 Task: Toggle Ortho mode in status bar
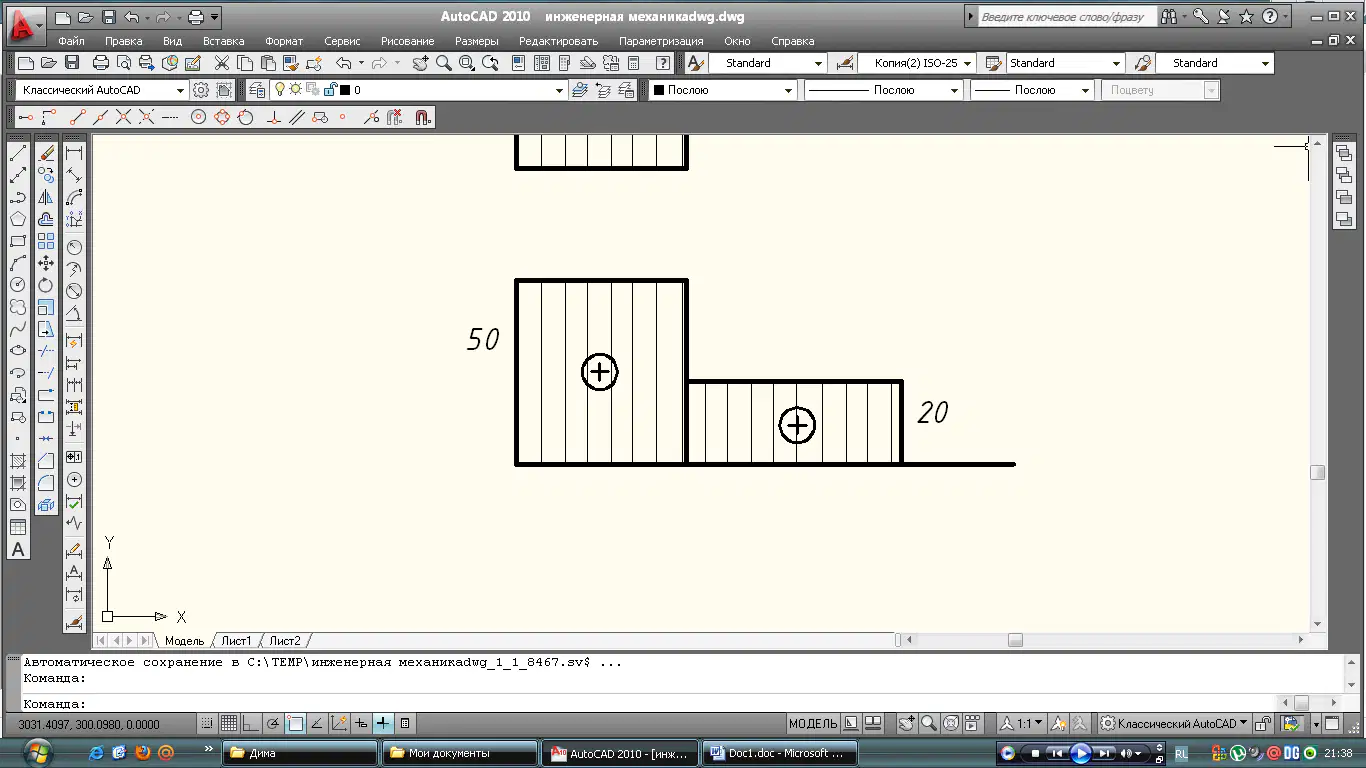pyautogui.click(x=251, y=724)
